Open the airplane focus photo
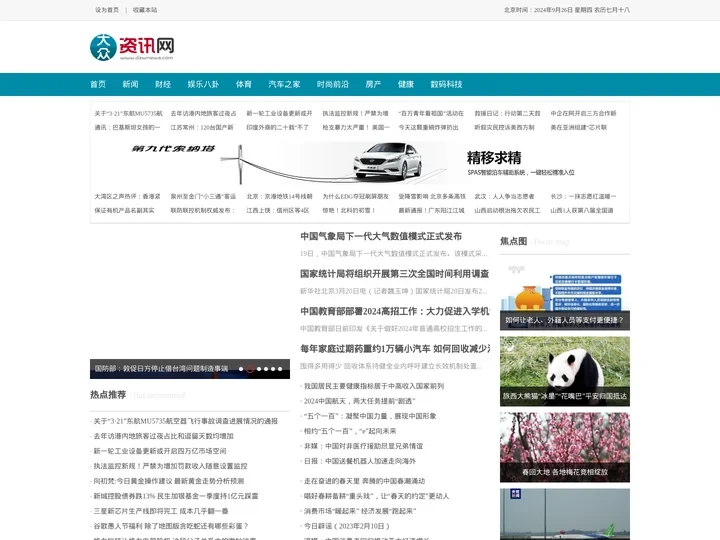The height and width of the screenshot is (540, 720). pyautogui.click(x=565, y=514)
